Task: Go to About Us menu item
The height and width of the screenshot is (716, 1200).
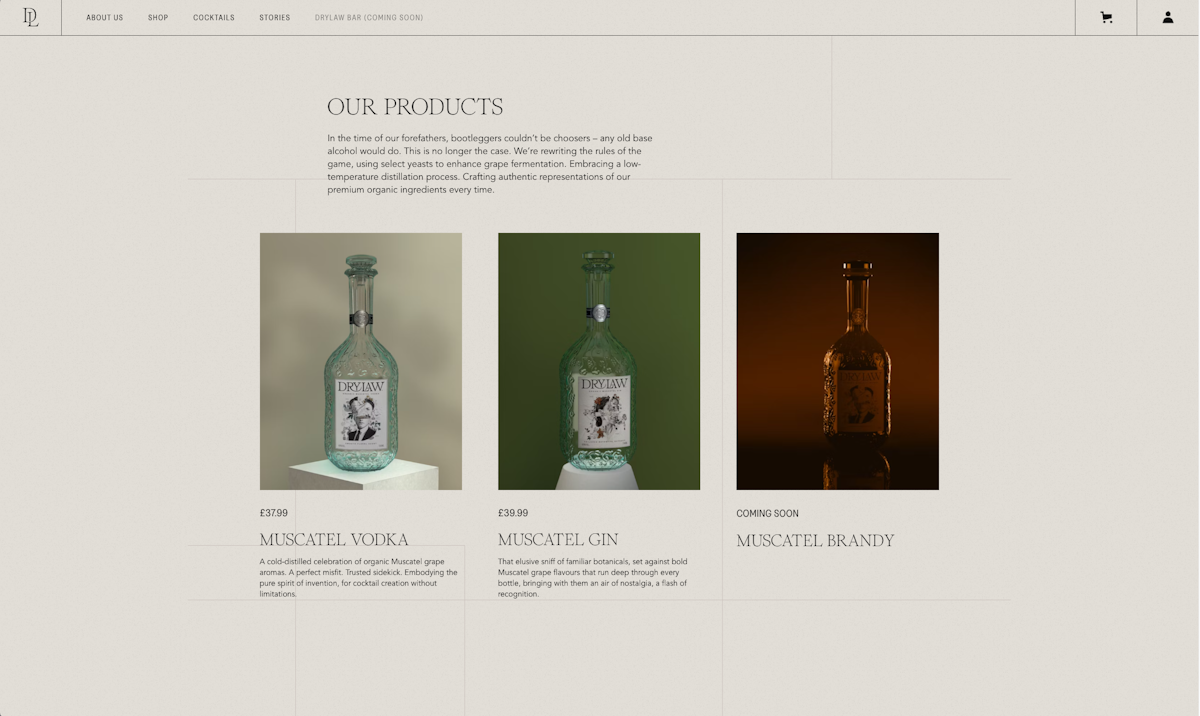Action: (105, 18)
